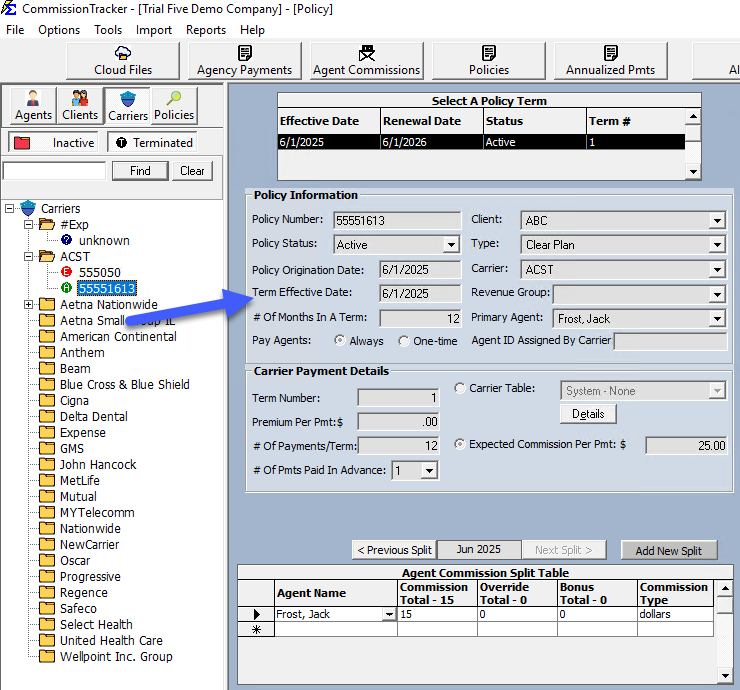Choose the Carrier Table radio button
740x690 pixels.
pos(460,389)
